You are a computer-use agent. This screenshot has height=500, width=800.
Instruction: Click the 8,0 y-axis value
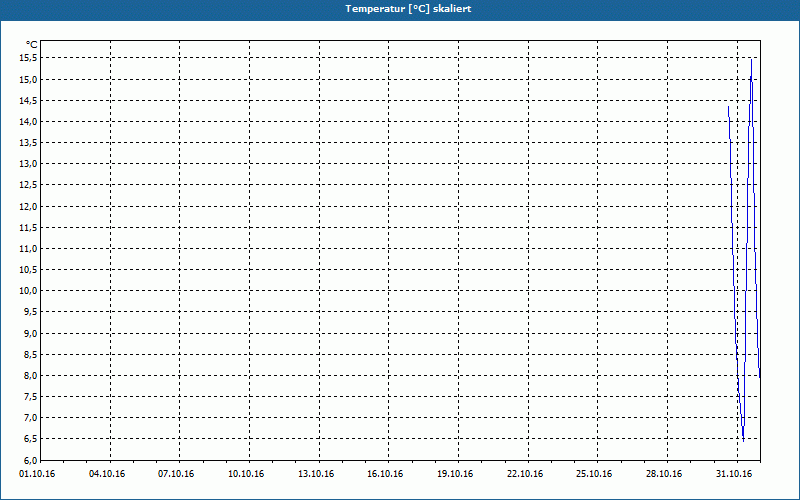coord(31,376)
